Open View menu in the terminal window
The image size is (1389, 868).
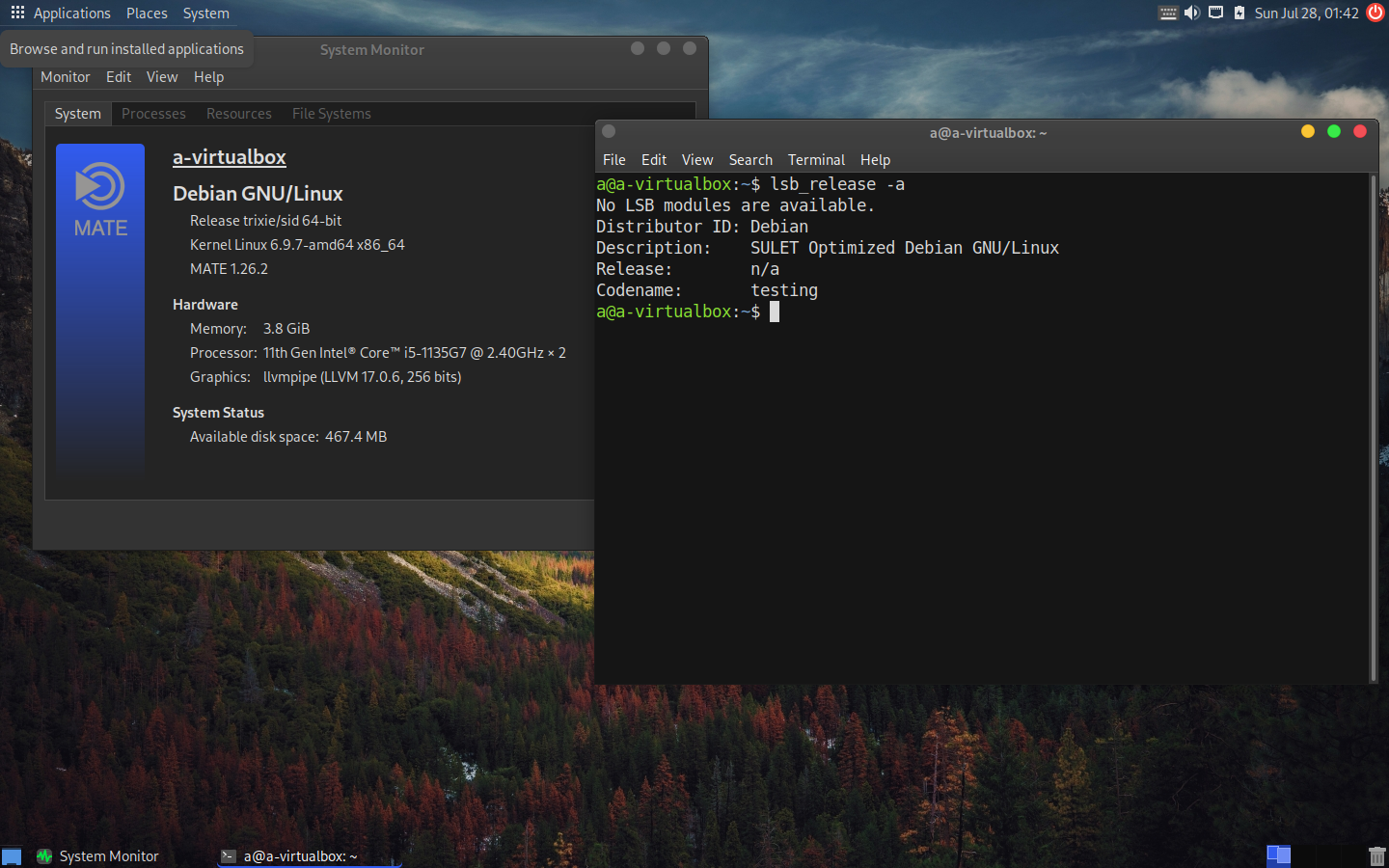pos(697,160)
